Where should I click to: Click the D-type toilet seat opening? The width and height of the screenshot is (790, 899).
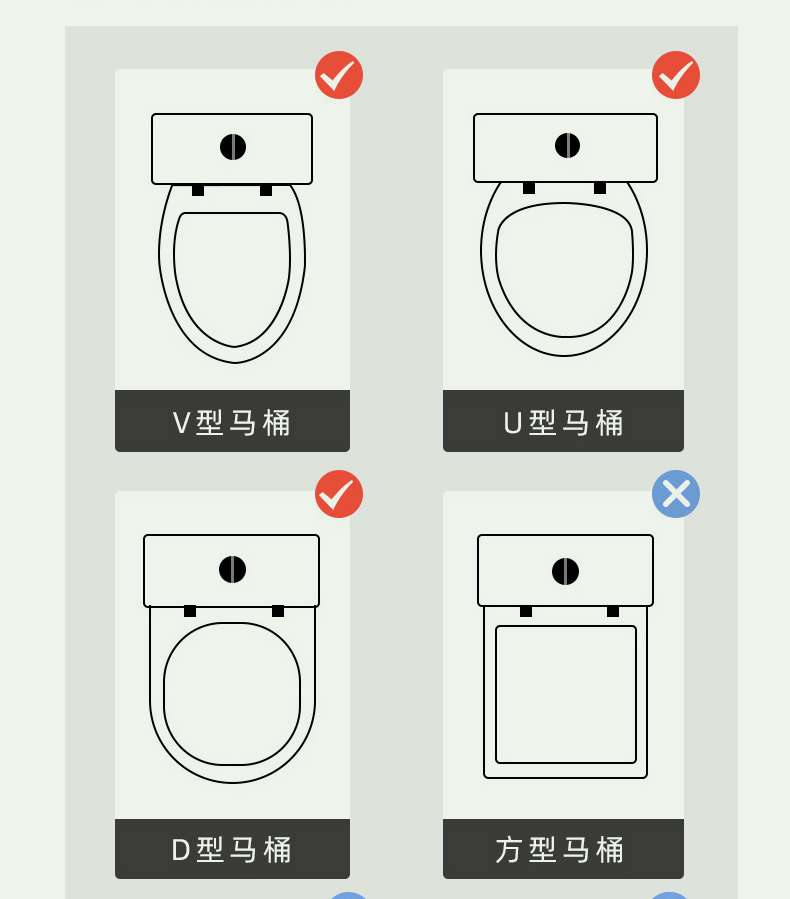click(x=232, y=694)
